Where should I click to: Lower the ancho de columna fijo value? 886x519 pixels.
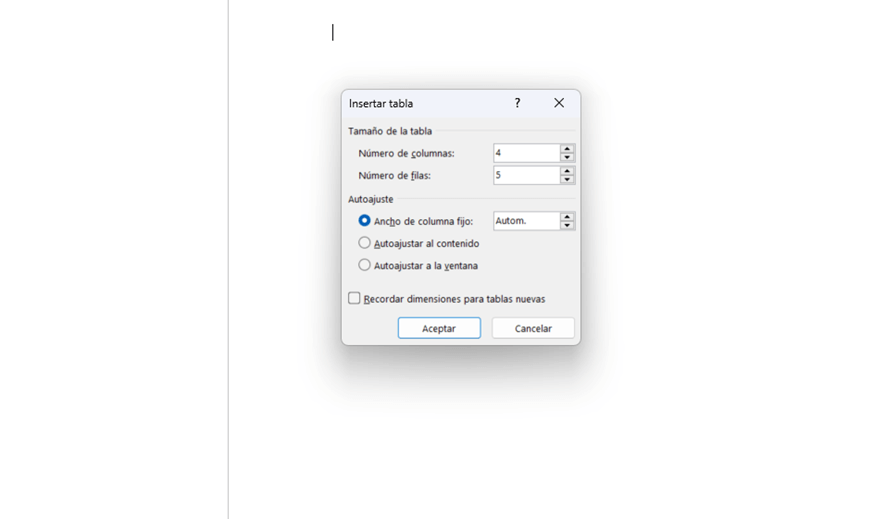pos(567,225)
